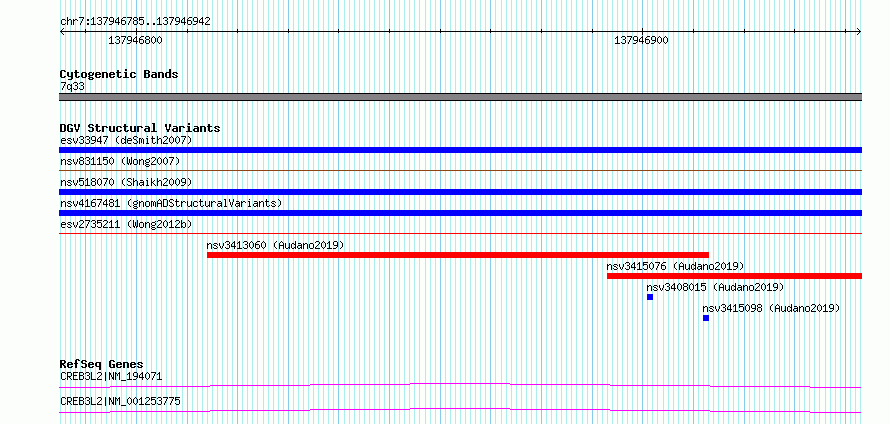Click the left arrow on the ruler
The width and height of the screenshot is (890, 424).
click(62, 32)
